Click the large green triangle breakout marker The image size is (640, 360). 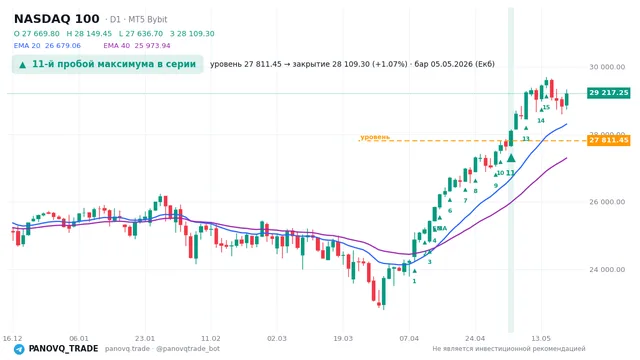point(511,158)
